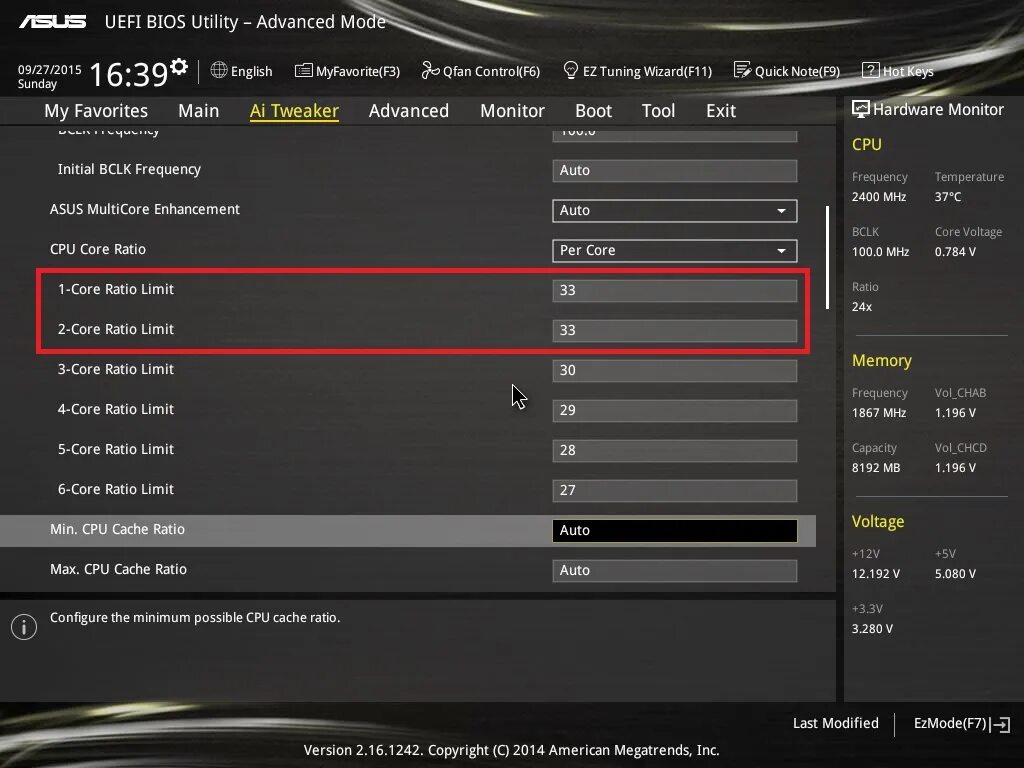Open the Monitor tab
Viewport: 1024px width, 768px height.
coord(512,111)
